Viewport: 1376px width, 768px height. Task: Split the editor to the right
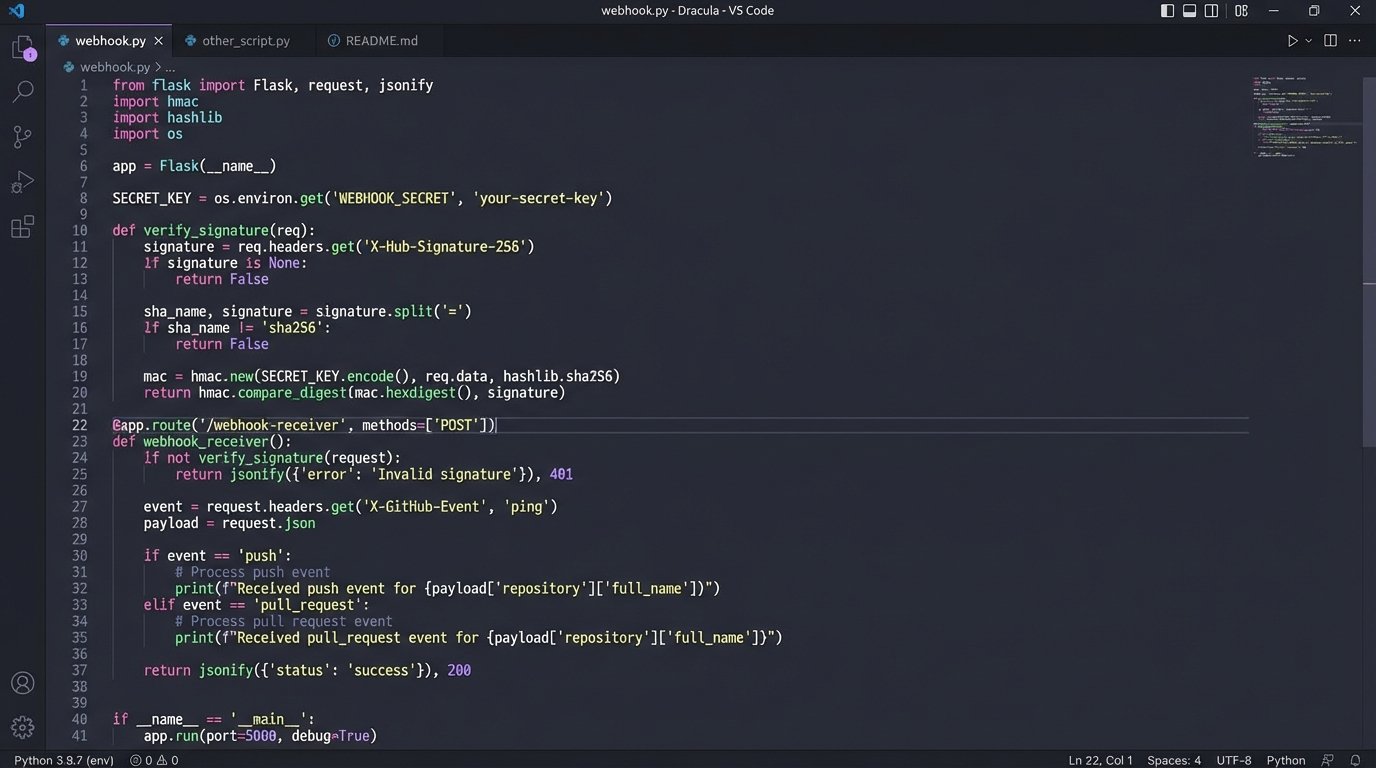coord(1330,41)
